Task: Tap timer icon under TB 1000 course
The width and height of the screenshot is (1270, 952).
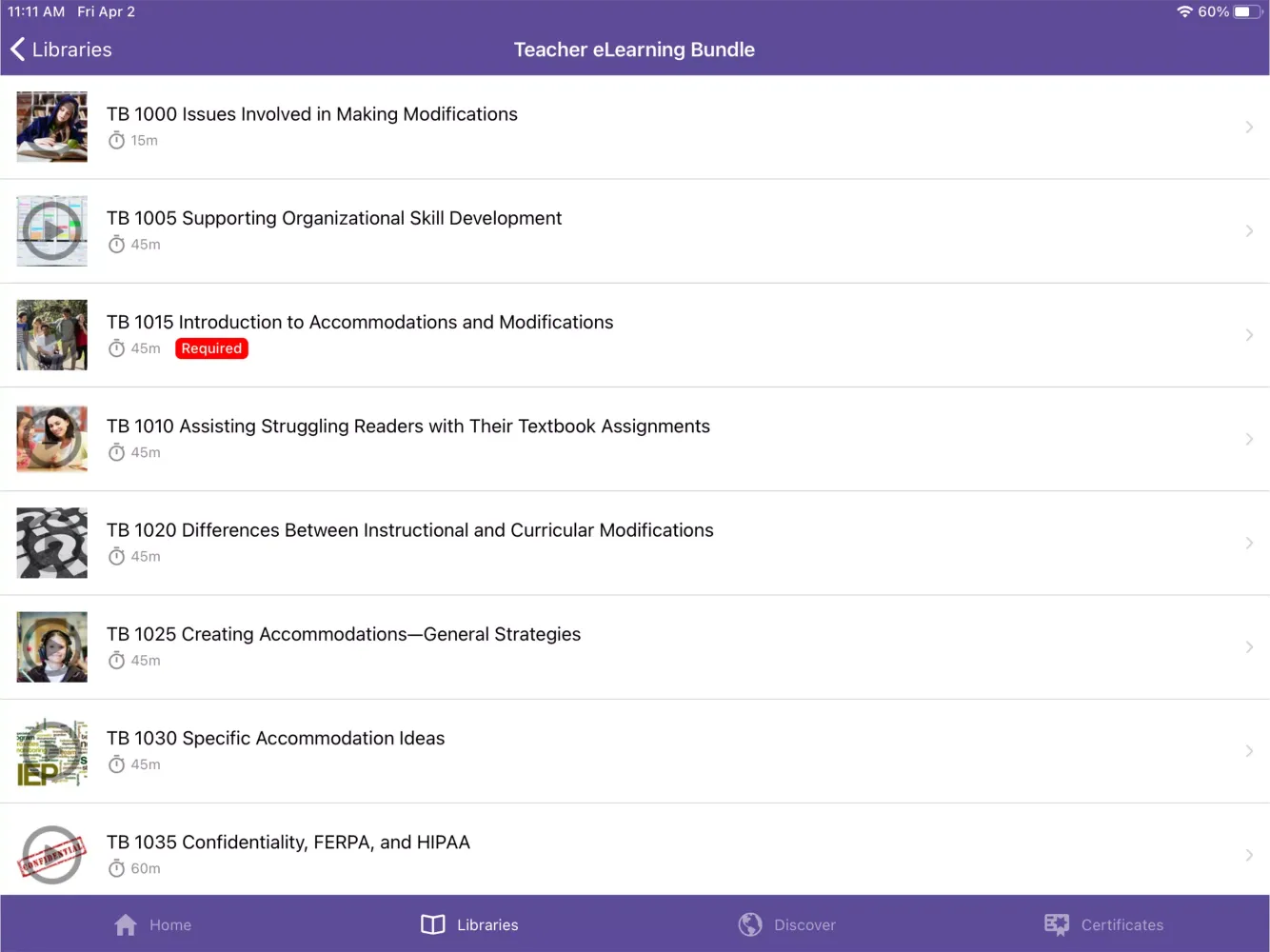Action: pos(116,141)
